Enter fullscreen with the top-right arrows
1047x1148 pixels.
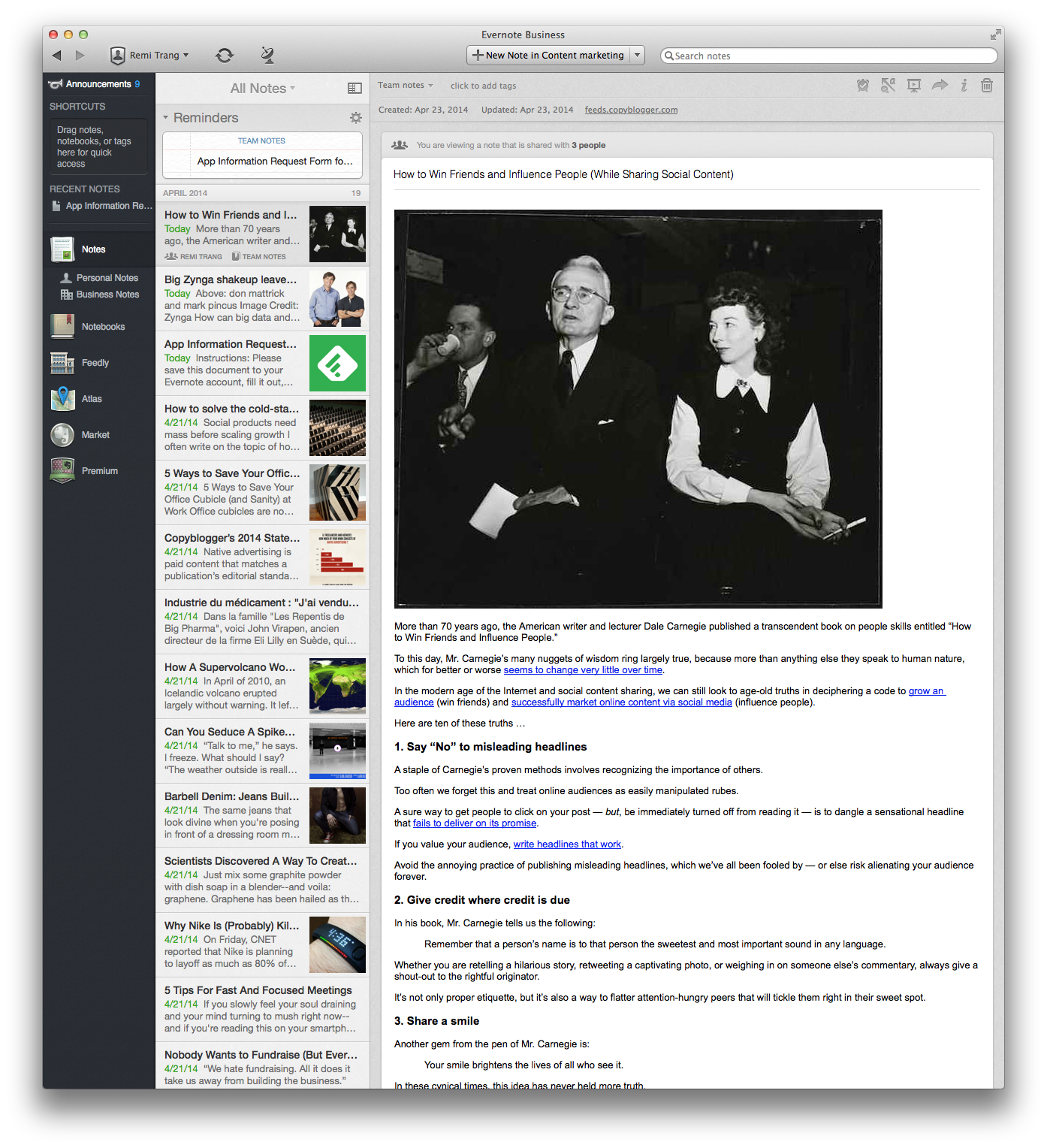(995, 35)
